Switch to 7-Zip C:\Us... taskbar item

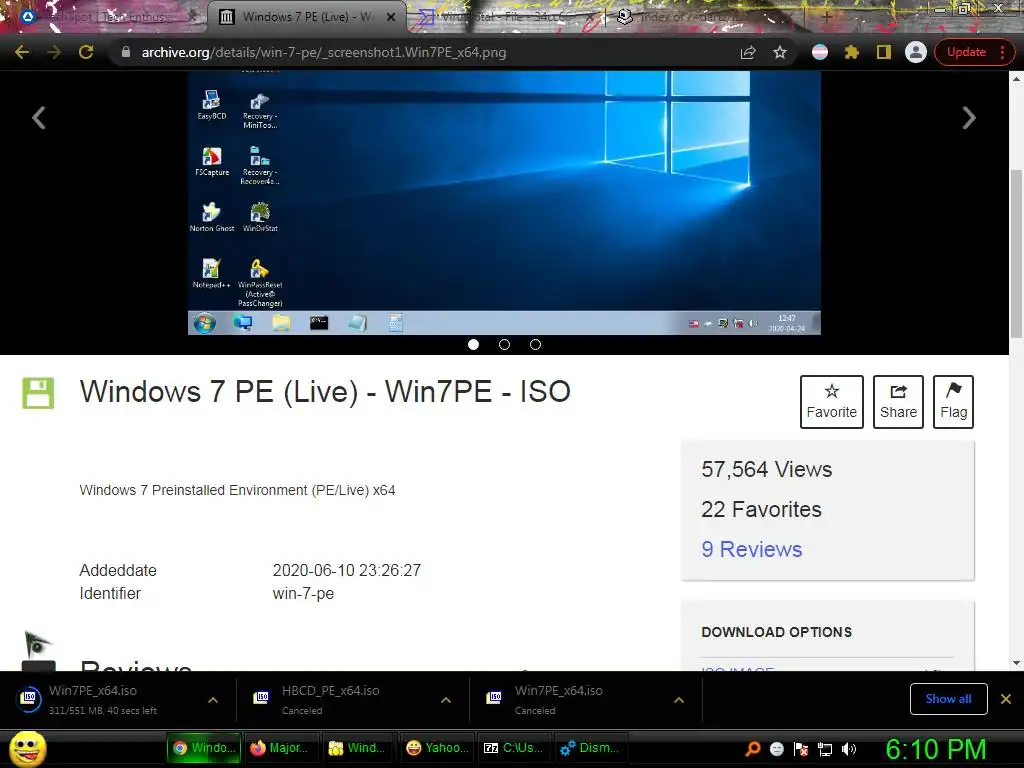click(x=514, y=748)
